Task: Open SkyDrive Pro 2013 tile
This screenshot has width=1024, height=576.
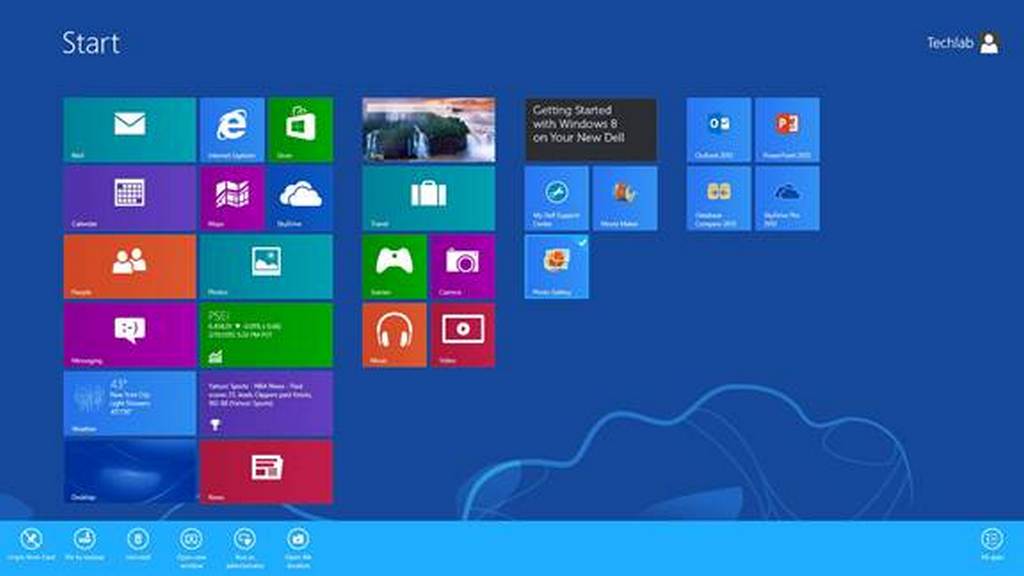Action: click(787, 198)
